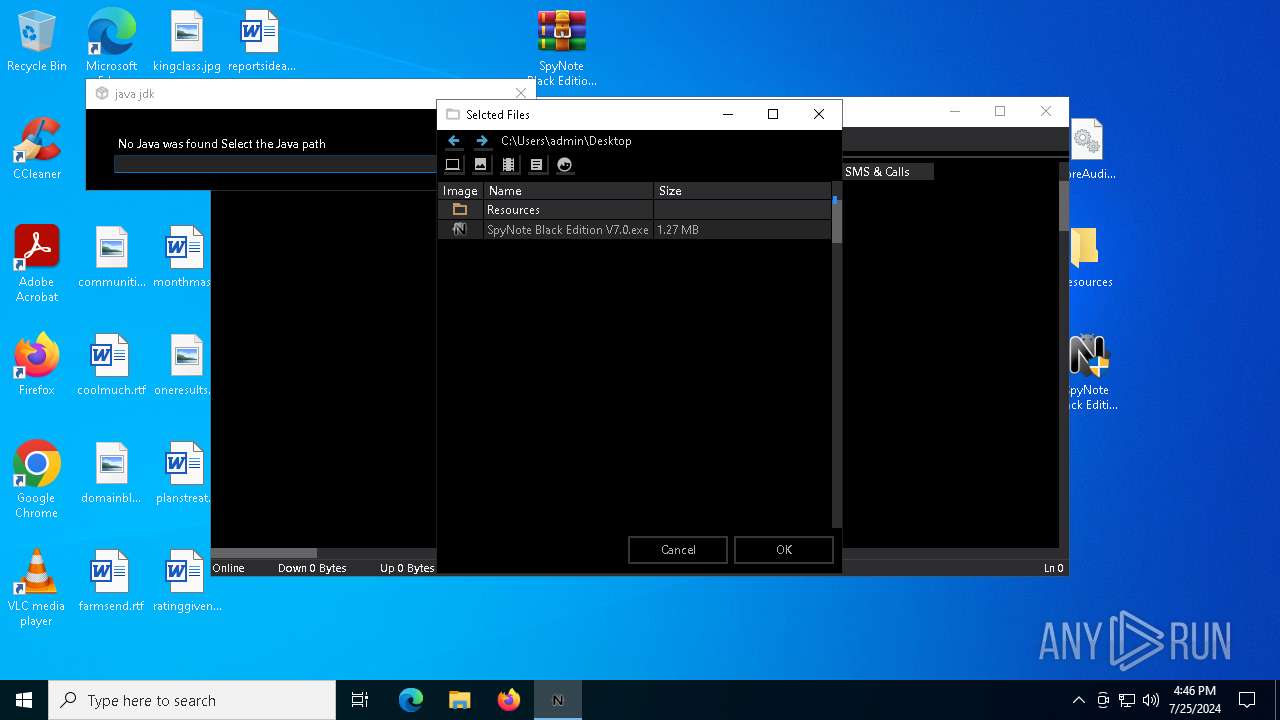Select the planstreat... Word document icon

tap(184, 473)
